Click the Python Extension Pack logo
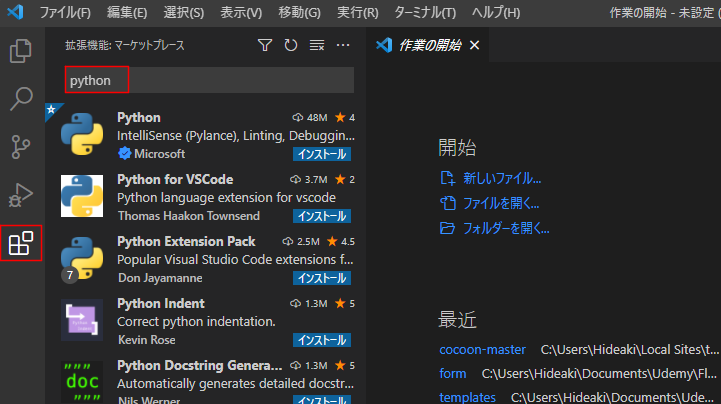721x404 pixels. click(82, 258)
